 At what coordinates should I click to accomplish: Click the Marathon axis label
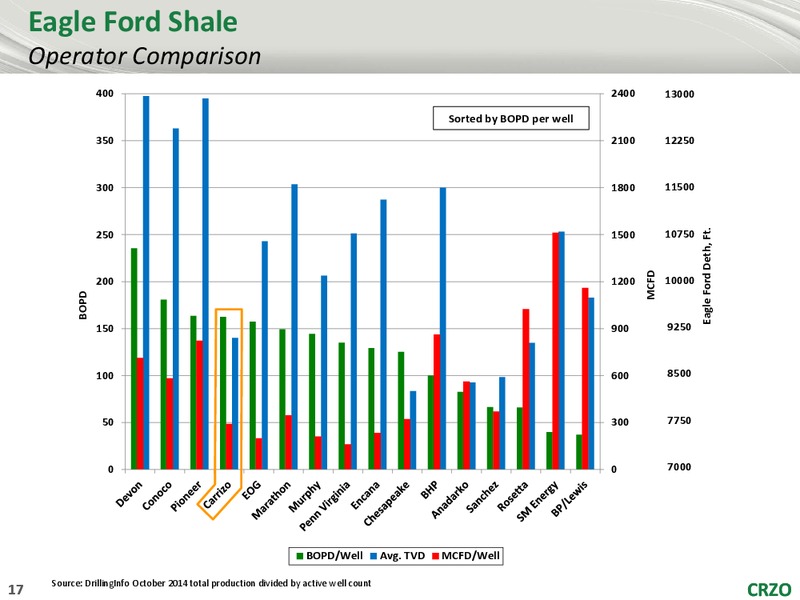(271, 500)
